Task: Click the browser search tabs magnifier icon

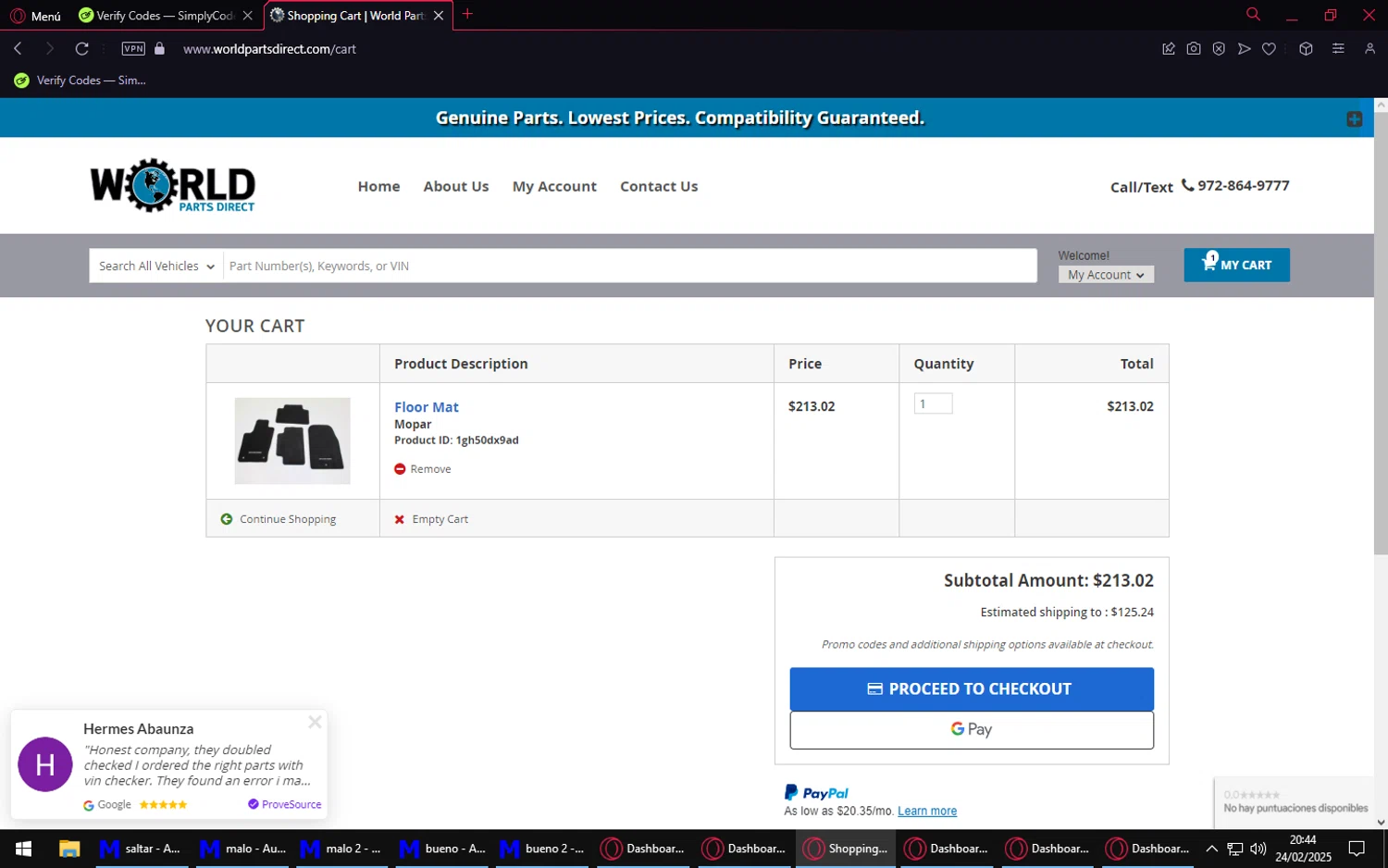Action: [1253, 14]
